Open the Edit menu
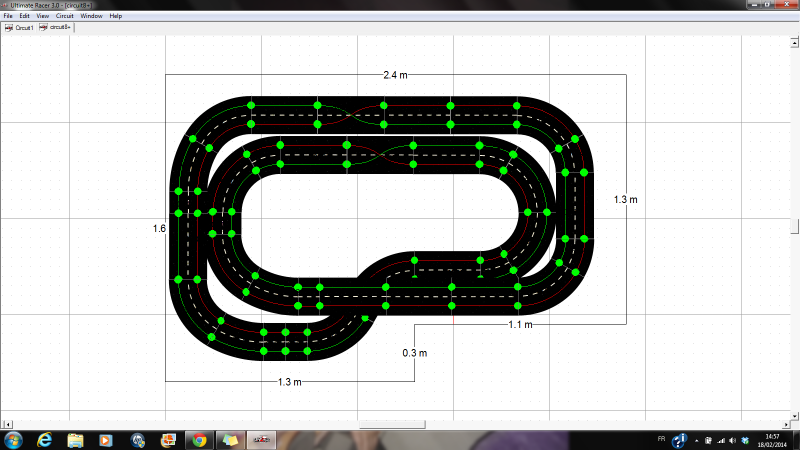Screen dimensions: 800x450 pos(24,16)
